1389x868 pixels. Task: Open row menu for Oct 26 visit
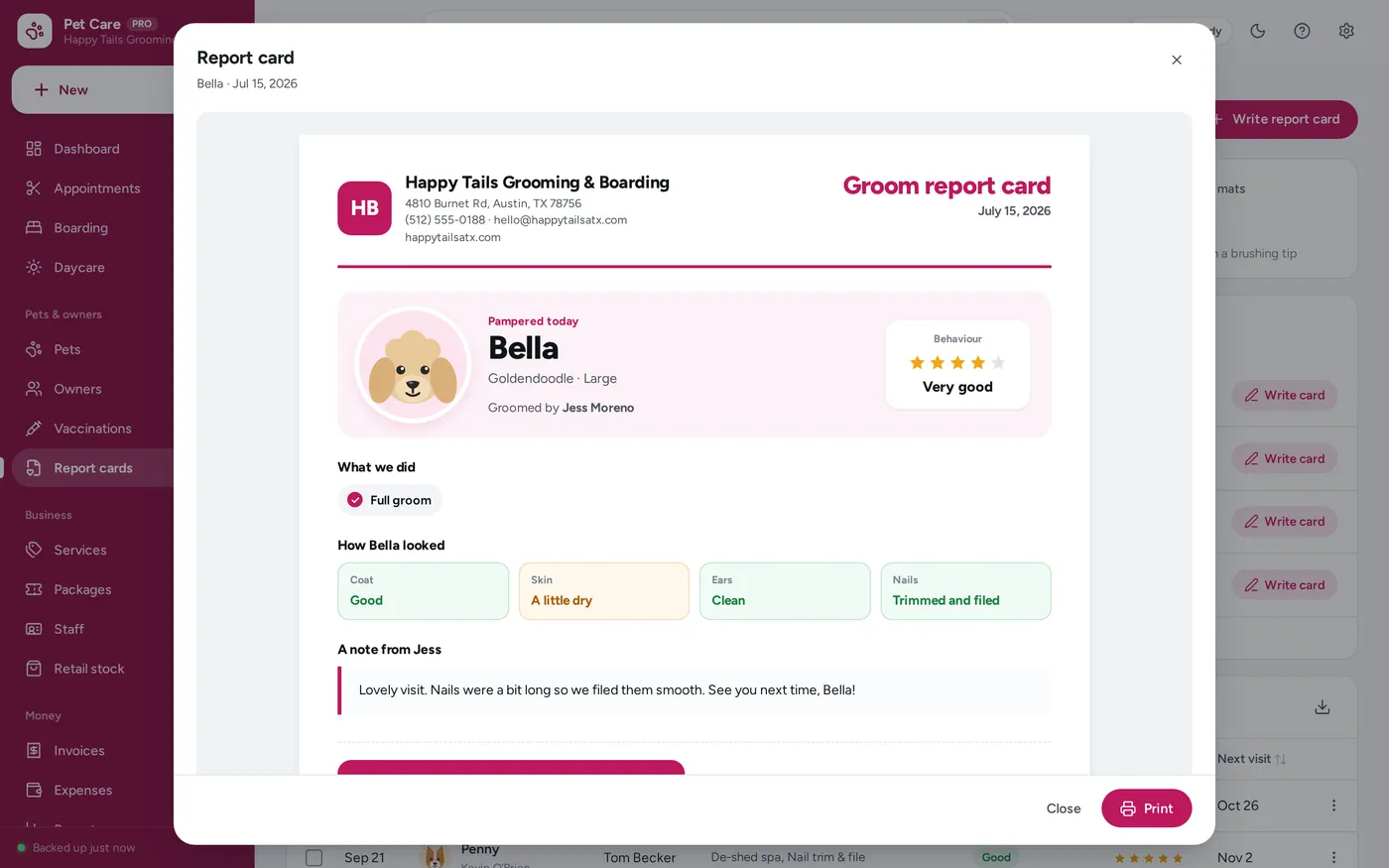[x=1333, y=806]
